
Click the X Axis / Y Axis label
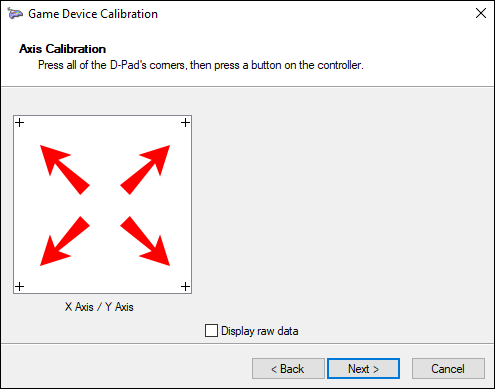(x=99, y=307)
